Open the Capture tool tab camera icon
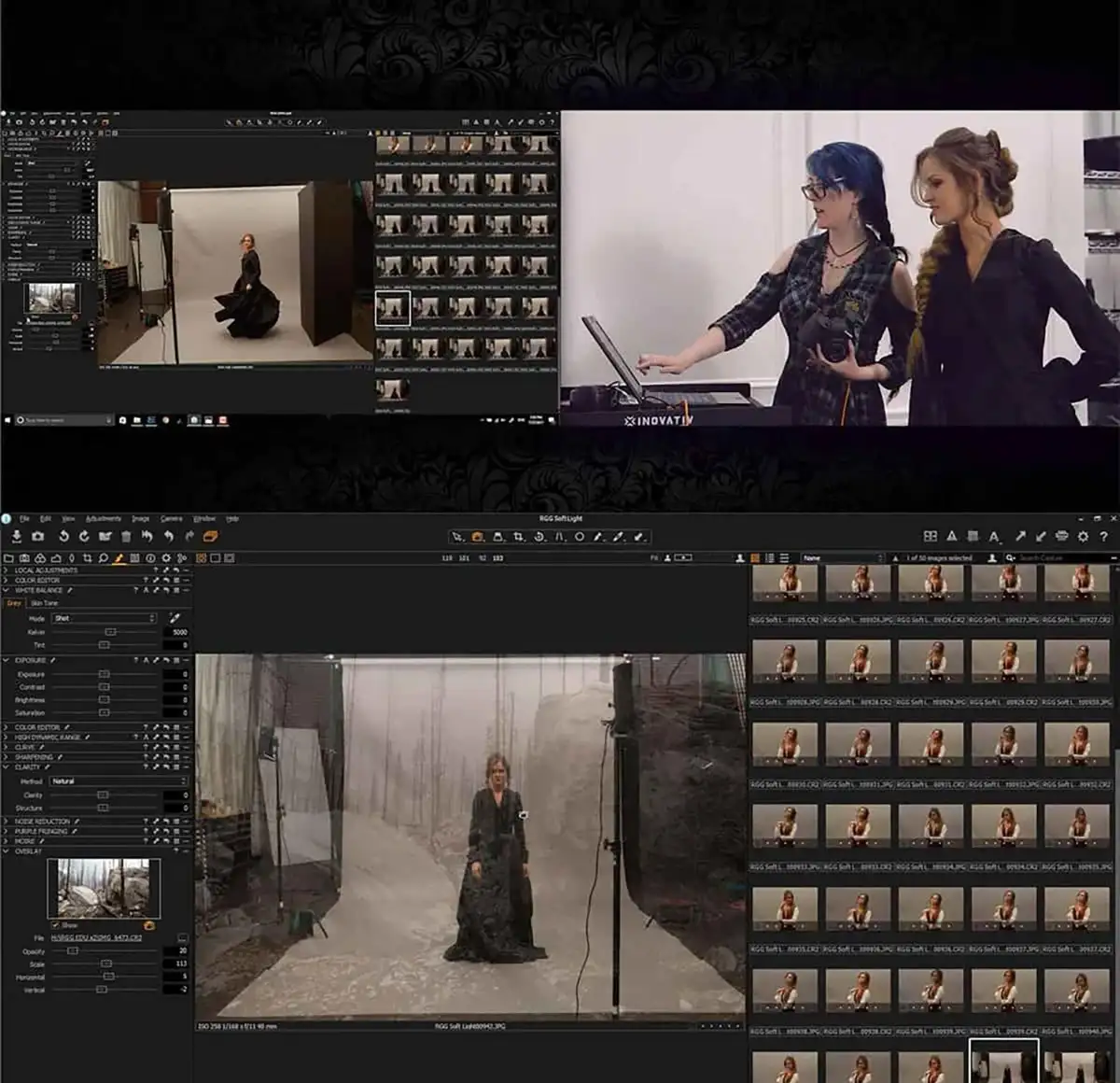1120x1083 pixels. click(x=23, y=558)
